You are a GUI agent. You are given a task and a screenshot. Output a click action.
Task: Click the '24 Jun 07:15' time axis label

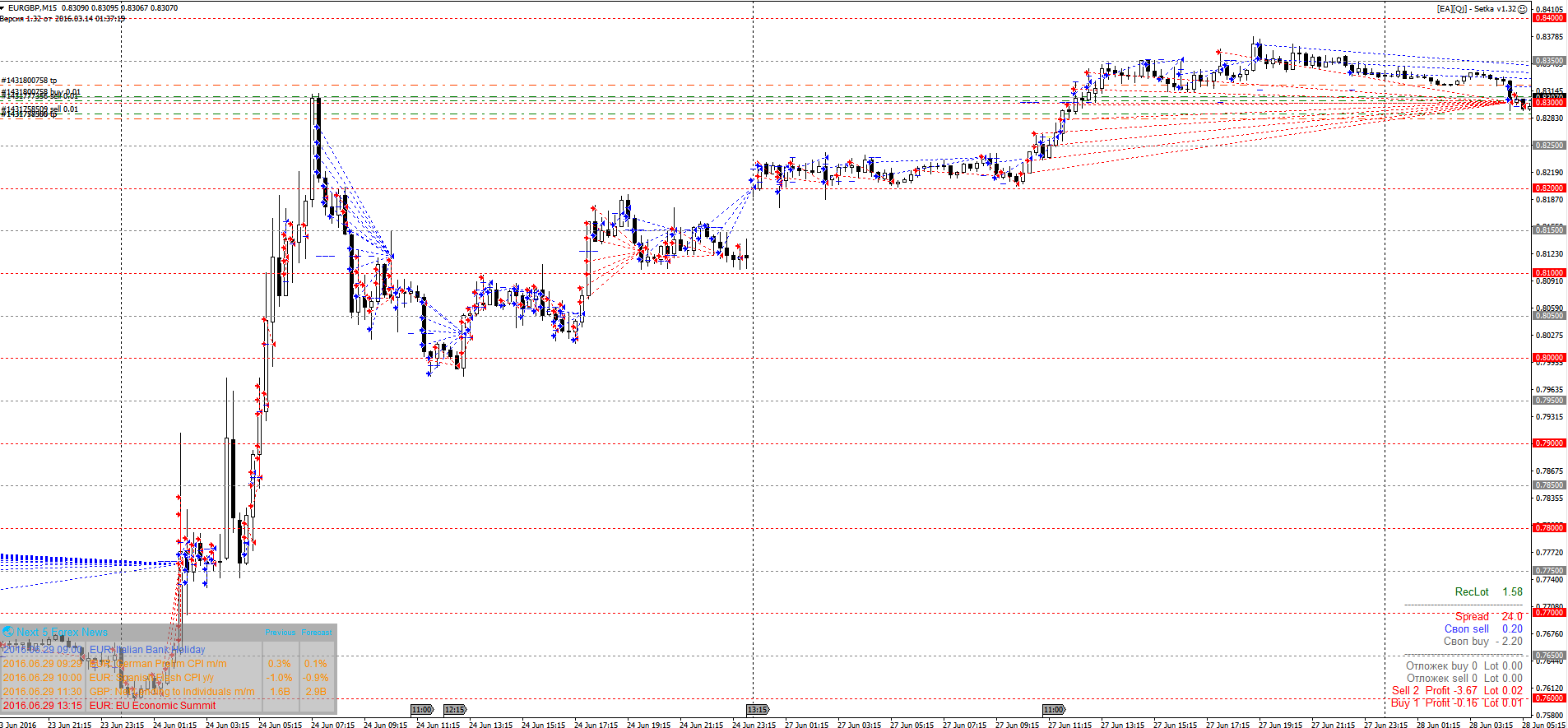point(332,725)
